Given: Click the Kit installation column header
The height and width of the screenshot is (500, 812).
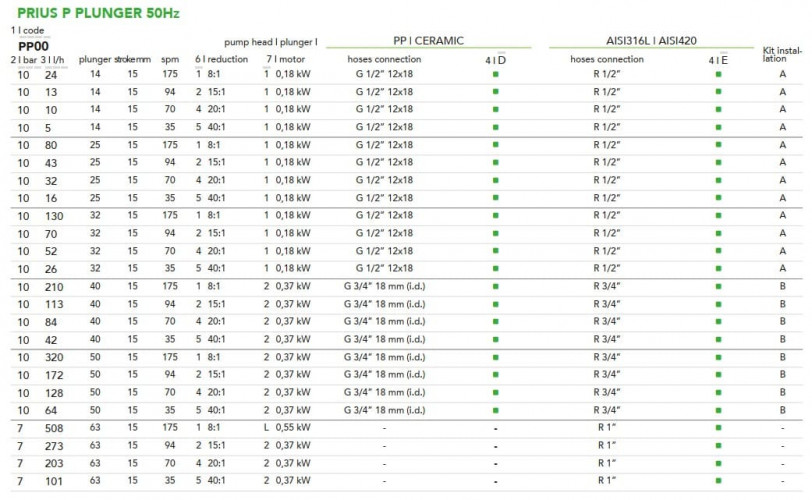Looking at the screenshot, I should (x=783, y=53).
